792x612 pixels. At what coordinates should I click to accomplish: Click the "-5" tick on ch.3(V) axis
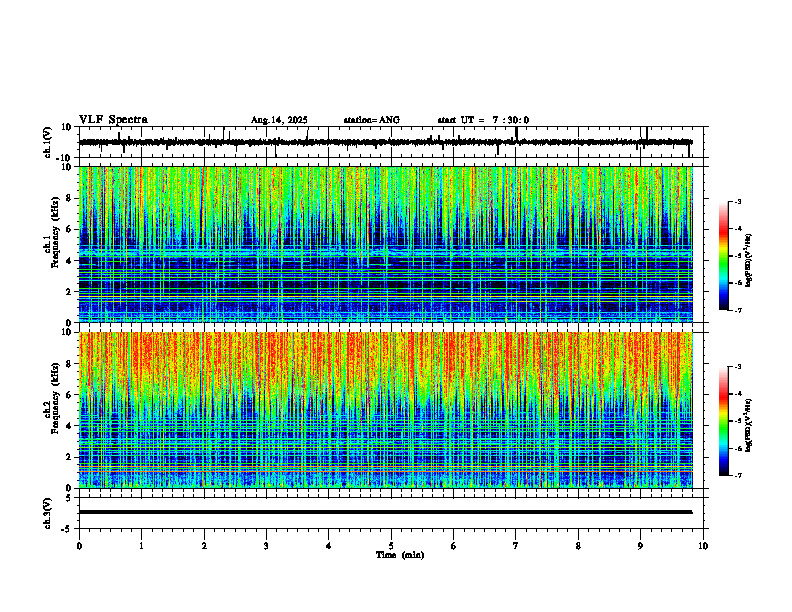[67, 529]
